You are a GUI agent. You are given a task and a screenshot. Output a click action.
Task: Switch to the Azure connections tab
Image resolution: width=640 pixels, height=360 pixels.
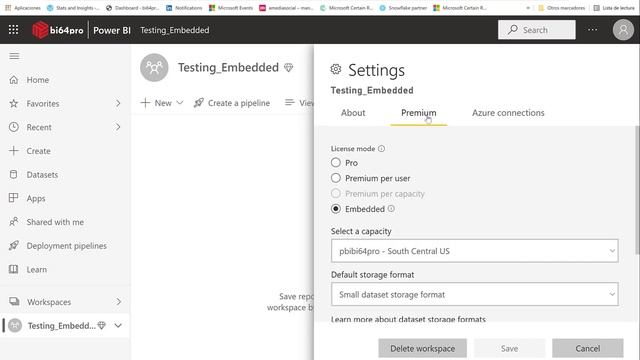tap(508, 113)
